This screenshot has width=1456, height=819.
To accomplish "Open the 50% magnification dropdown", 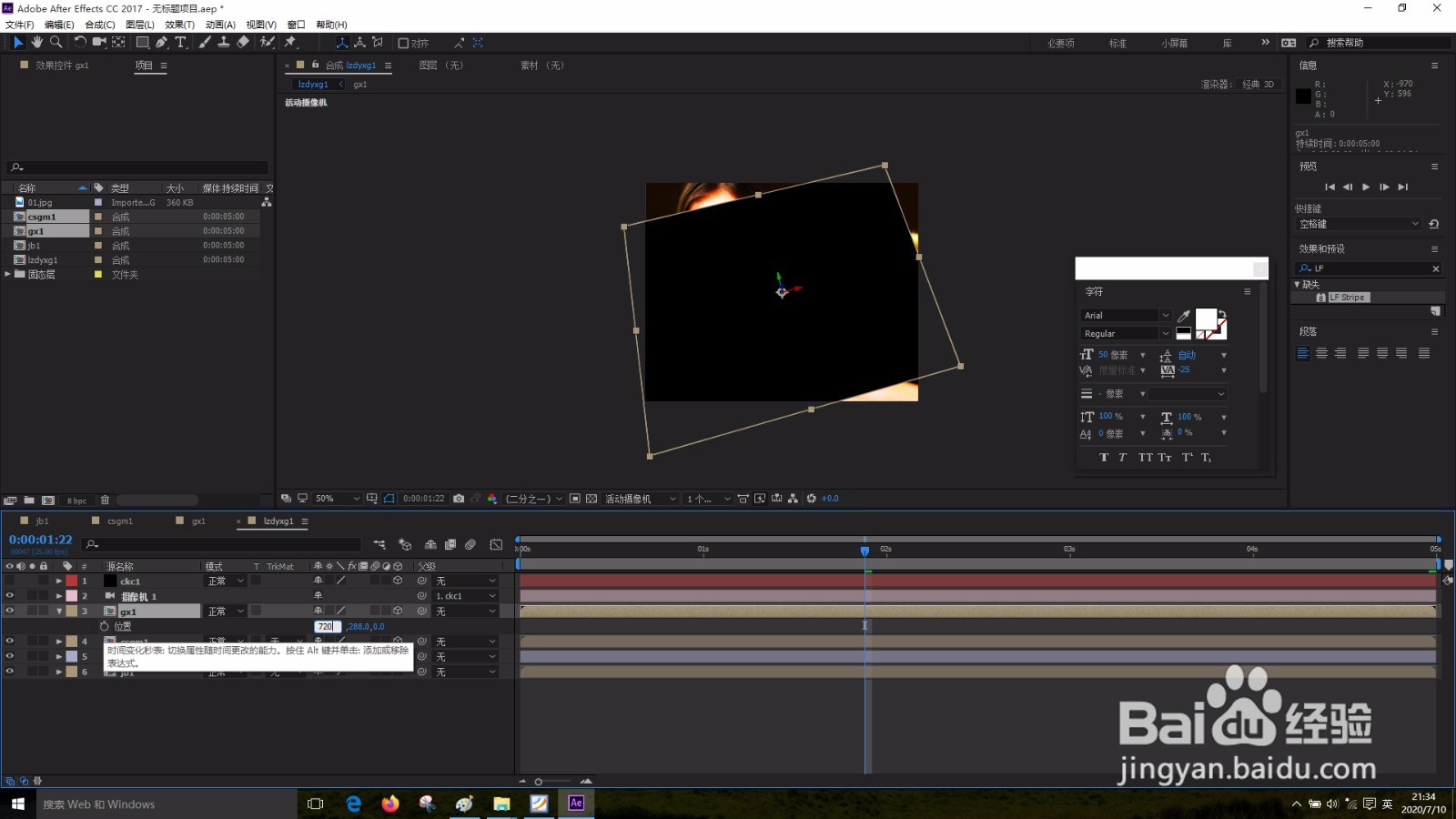I will coord(338,499).
